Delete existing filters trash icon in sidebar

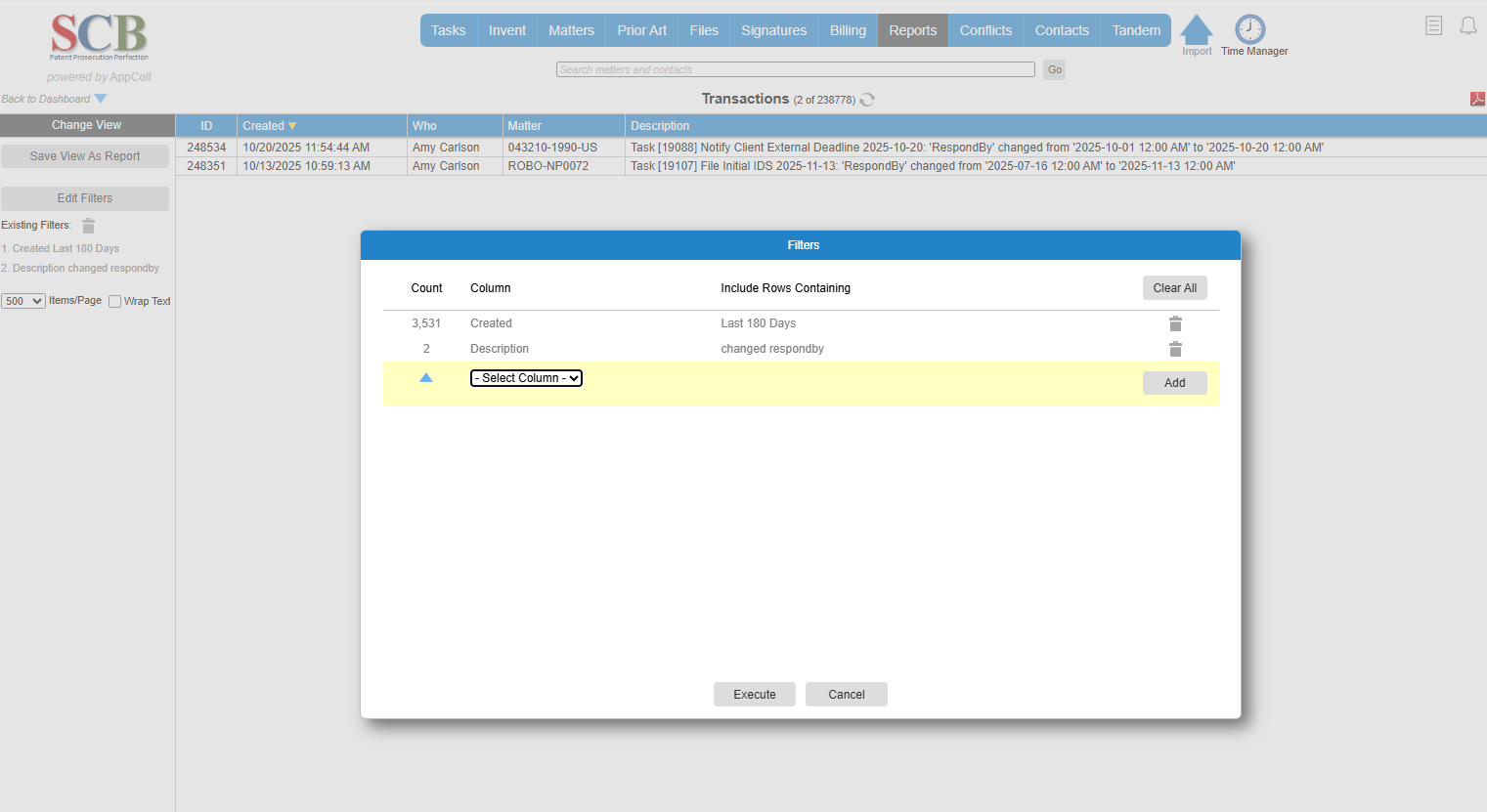(88, 226)
